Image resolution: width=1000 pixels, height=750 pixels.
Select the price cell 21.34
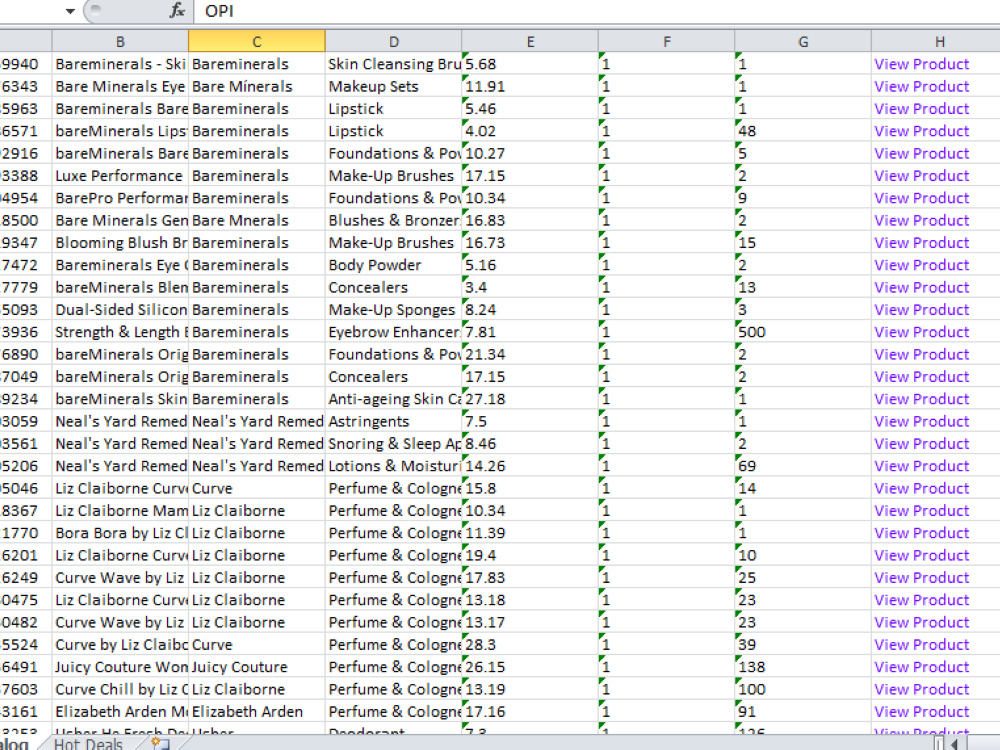pyautogui.click(x=530, y=354)
